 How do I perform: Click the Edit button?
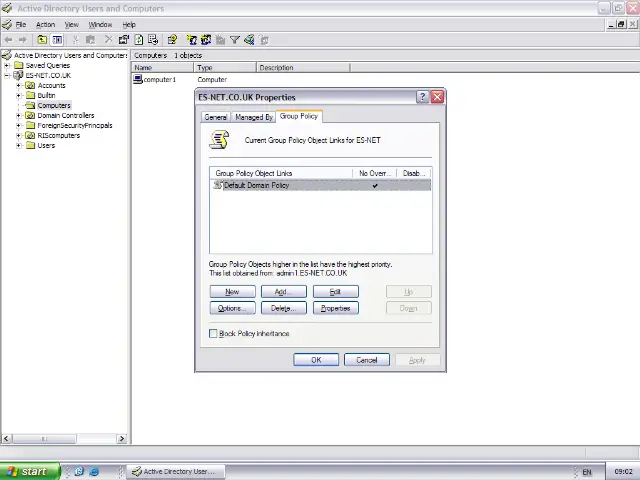pos(336,291)
